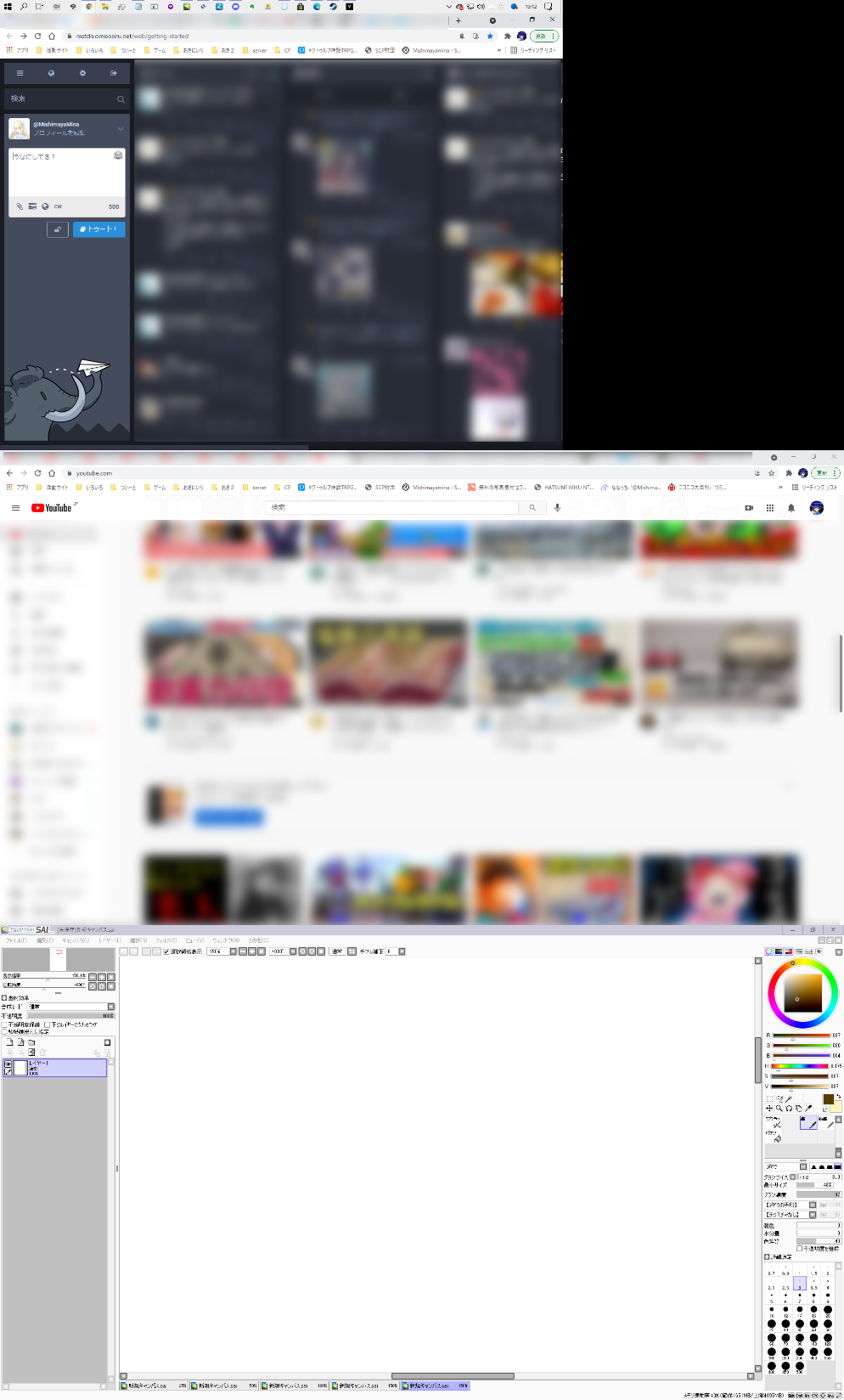Show the color wheel panel icon
The width and height of the screenshot is (844, 1400).
768,951
